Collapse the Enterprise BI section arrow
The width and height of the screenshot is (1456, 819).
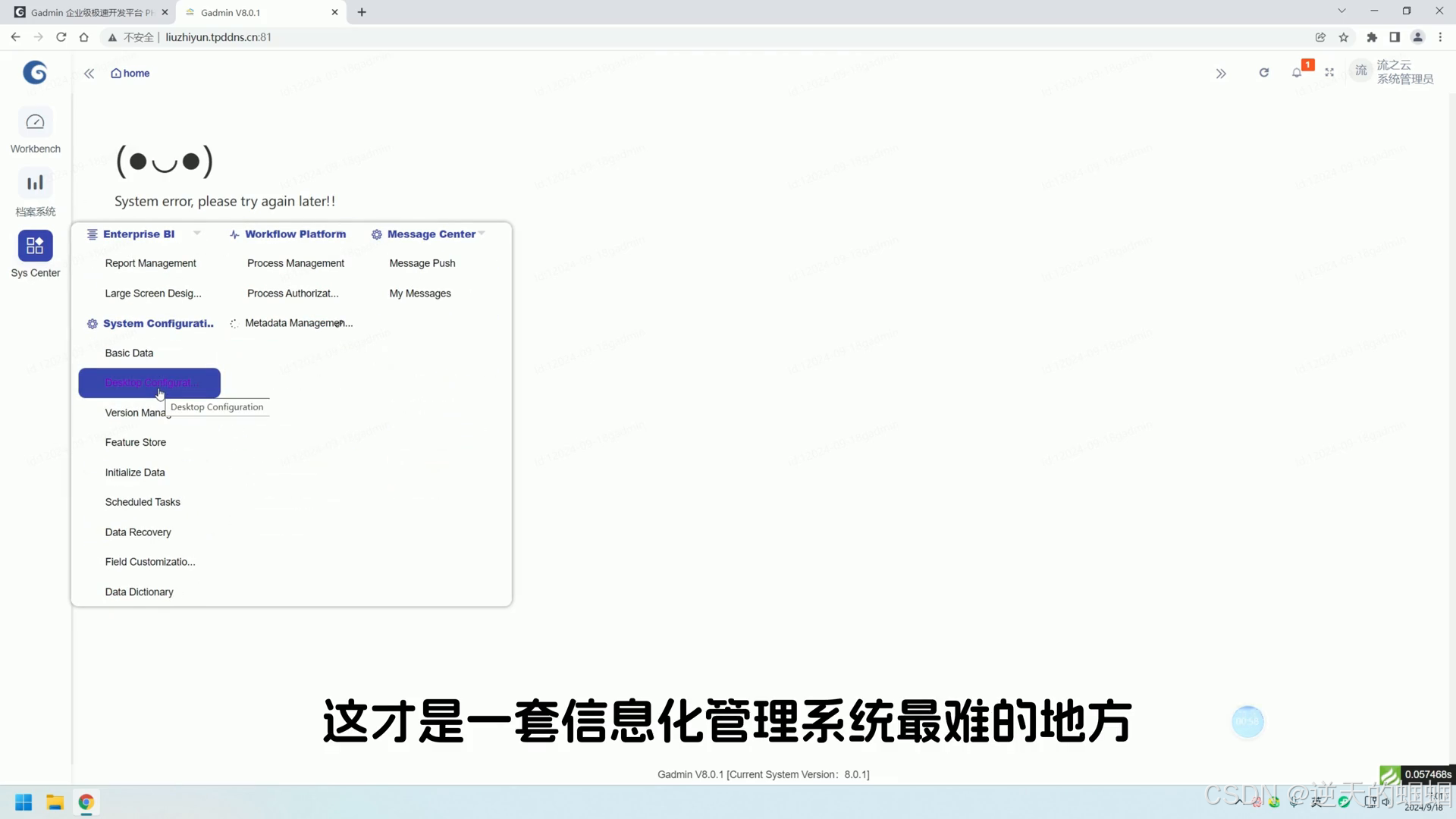pyautogui.click(x=197, y=234)
